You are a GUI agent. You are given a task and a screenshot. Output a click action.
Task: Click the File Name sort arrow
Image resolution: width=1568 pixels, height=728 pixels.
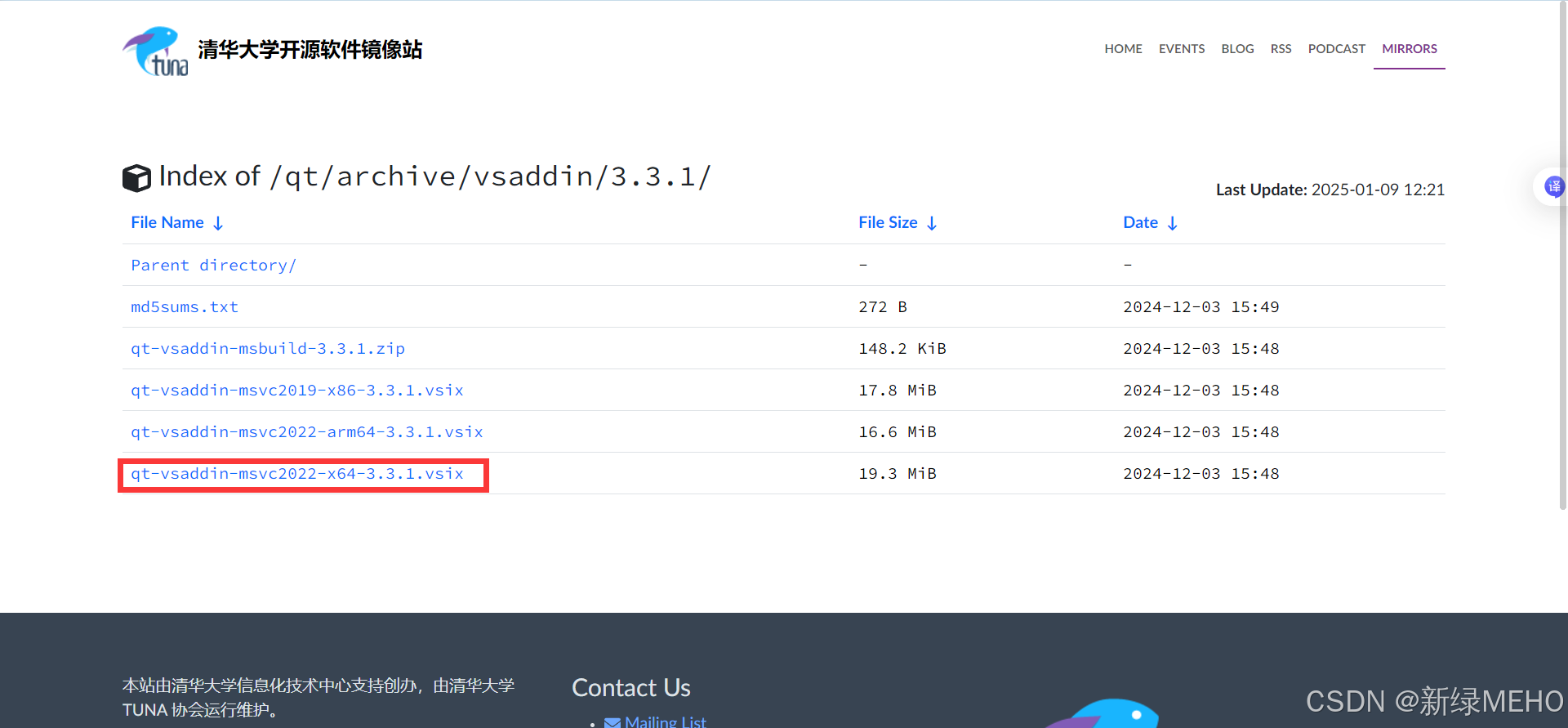click(218, 223)
